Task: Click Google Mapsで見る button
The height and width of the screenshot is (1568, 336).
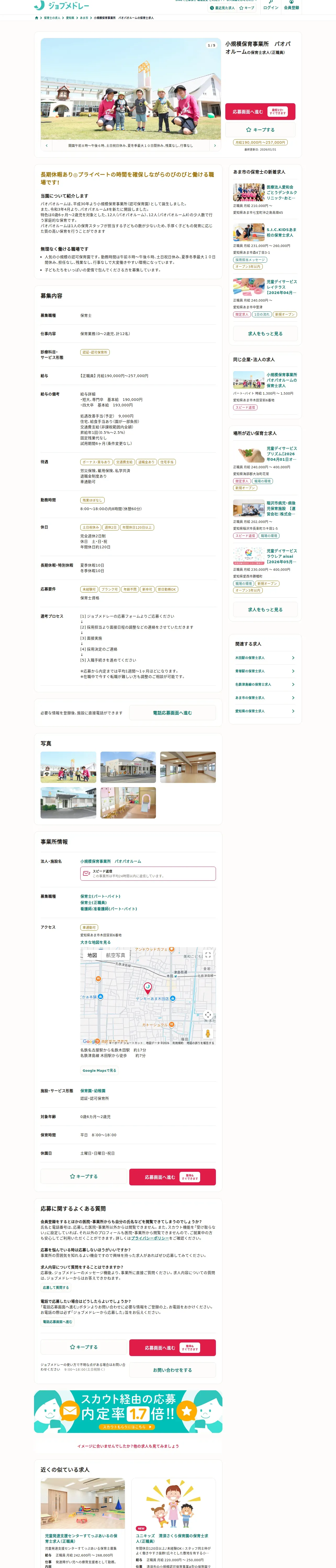Action: (99, 1070)
